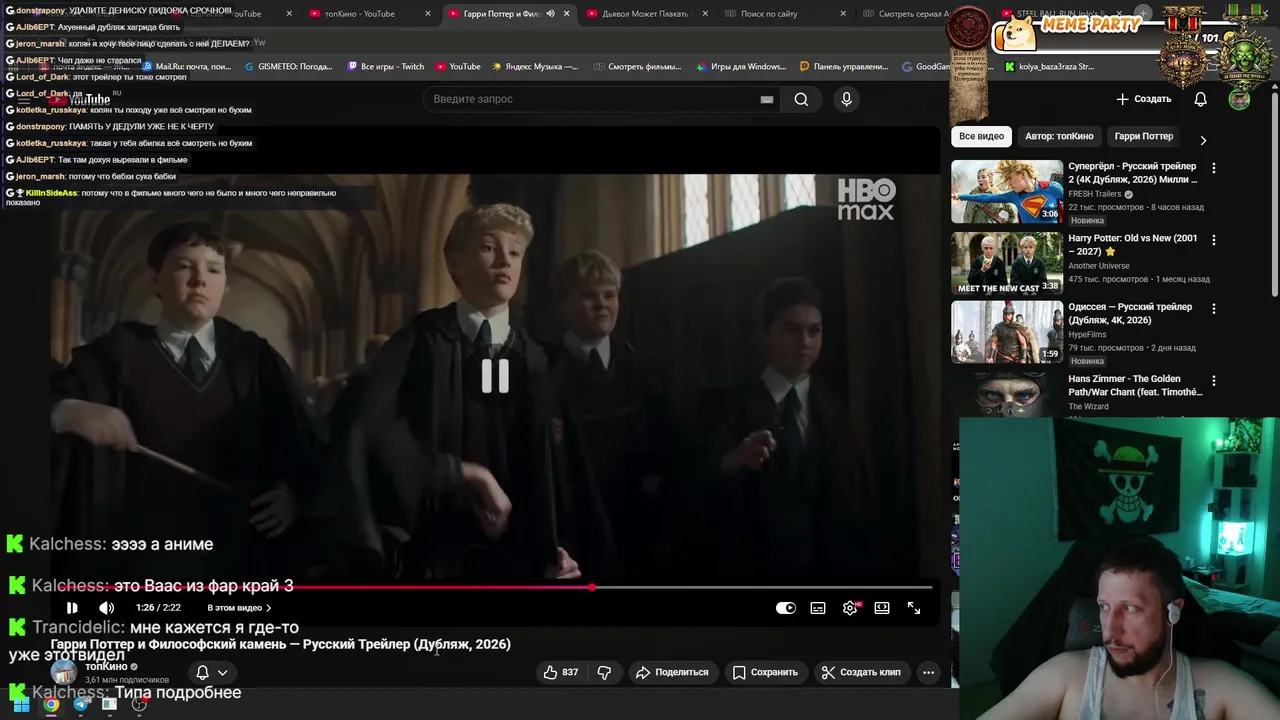Open the on-screen keyboard icon in search box
The image size is (1280, 720).
tap(767, 99)
